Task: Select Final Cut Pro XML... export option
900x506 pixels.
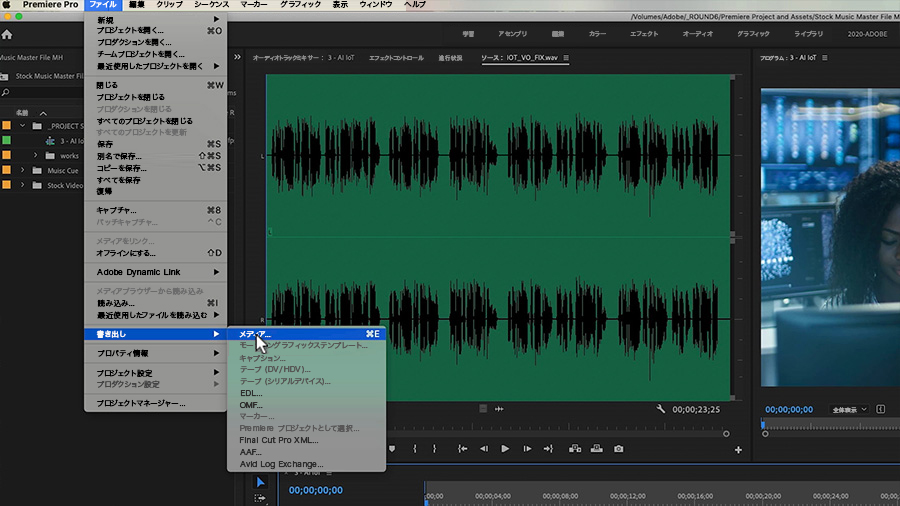Action: tap(279, 440)
